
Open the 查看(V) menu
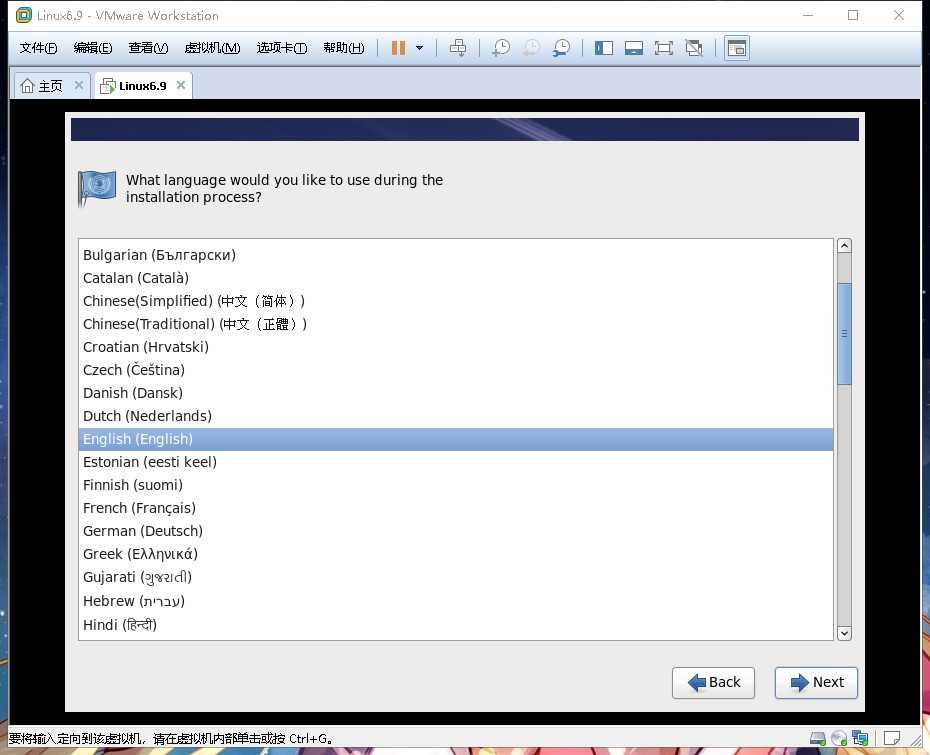point(148,48)
